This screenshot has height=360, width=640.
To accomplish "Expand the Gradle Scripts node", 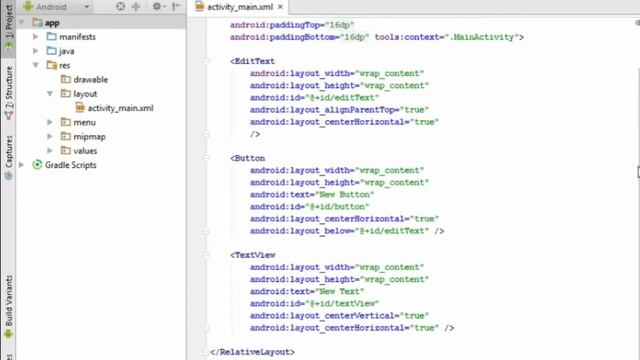I will pyautogui.click(x=22, y=165).
